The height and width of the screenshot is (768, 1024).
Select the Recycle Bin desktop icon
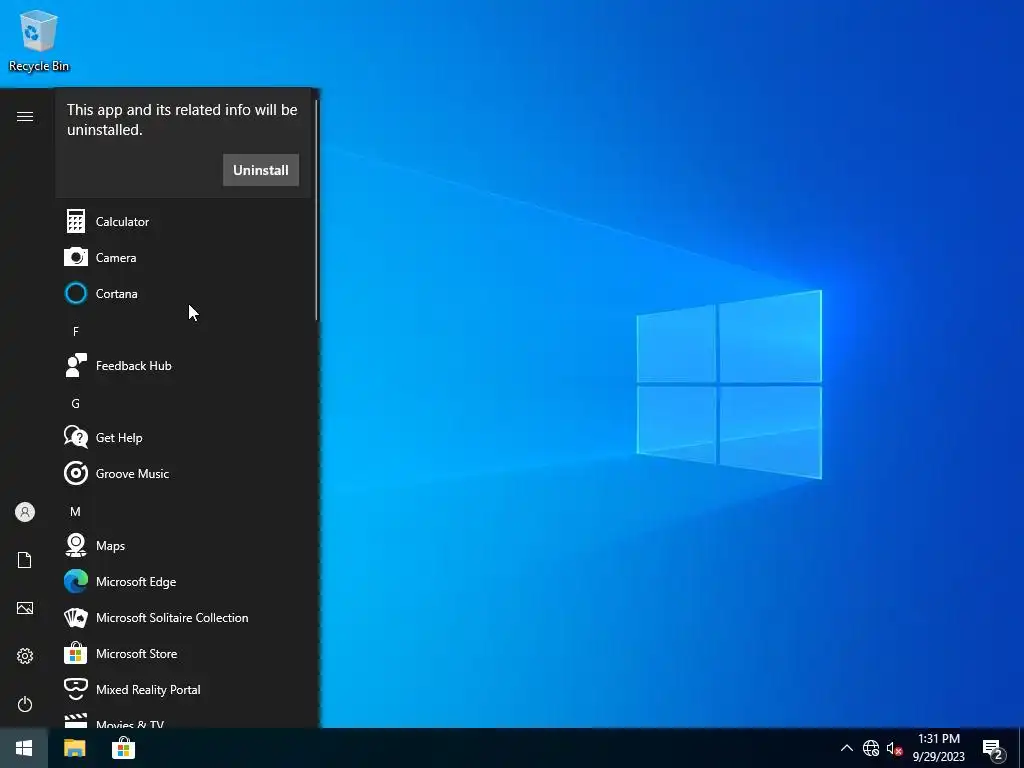point(39,40)
